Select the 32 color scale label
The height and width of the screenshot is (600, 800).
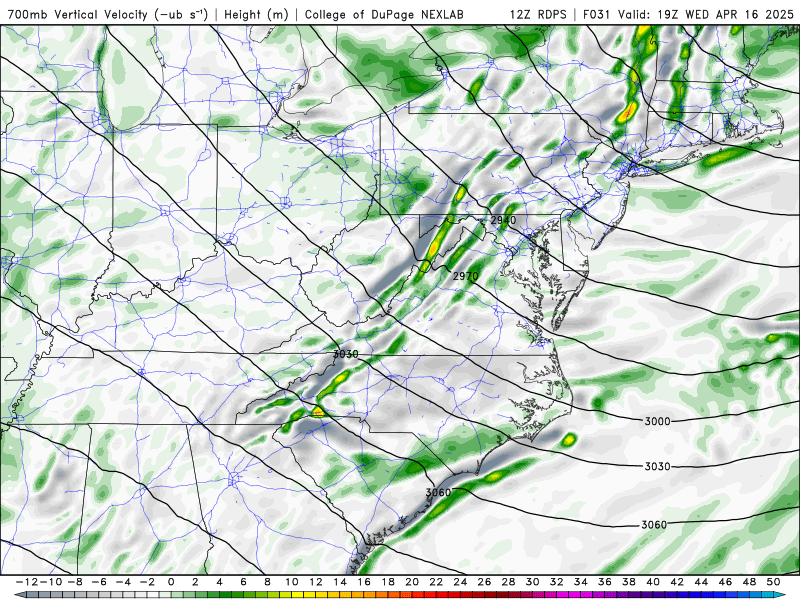tap(557, 582)
